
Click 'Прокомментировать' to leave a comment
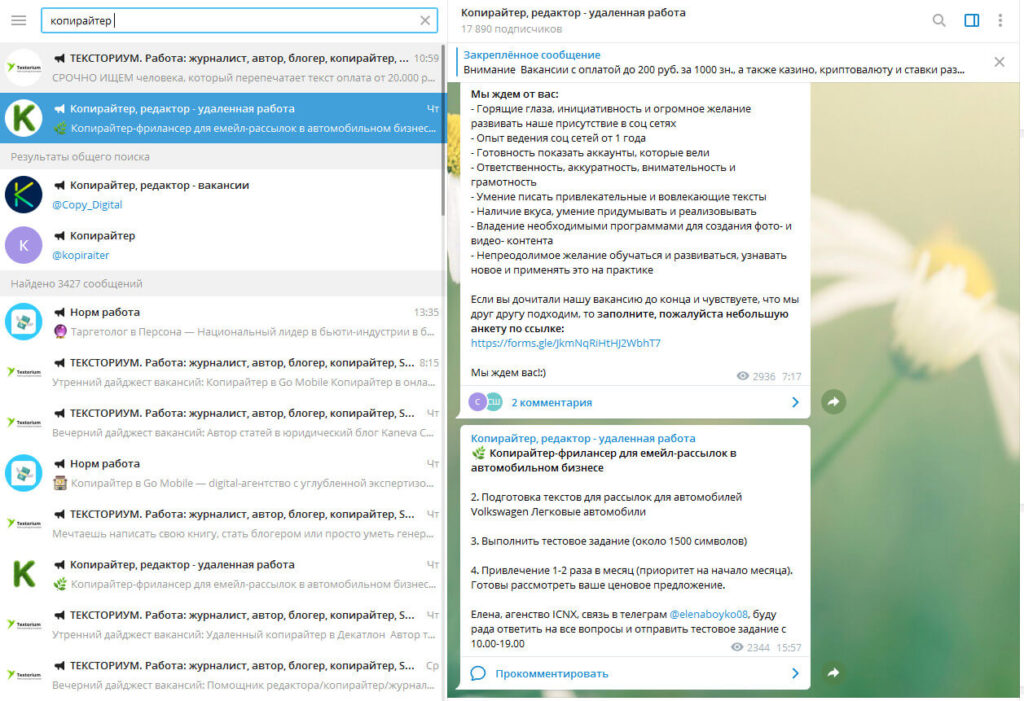pyautogui.click(x=551, y=673)
